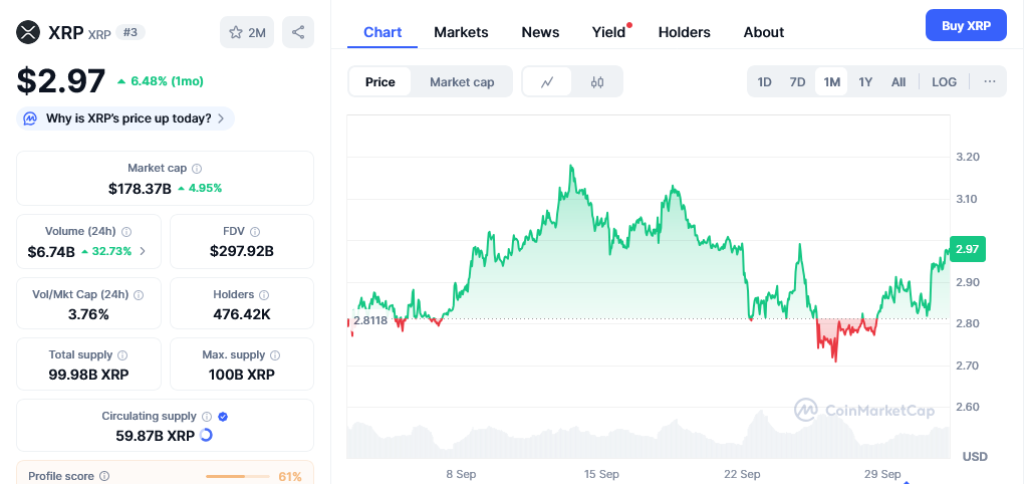Switch to the Holders tab

pyautogui.click(x=684, y=32)
